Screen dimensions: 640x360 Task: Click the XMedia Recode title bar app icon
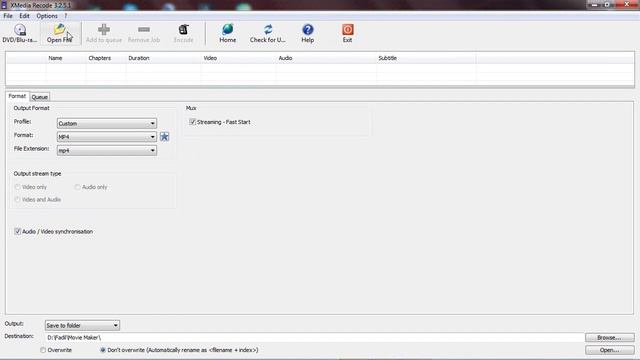click(x=4, y=5)
